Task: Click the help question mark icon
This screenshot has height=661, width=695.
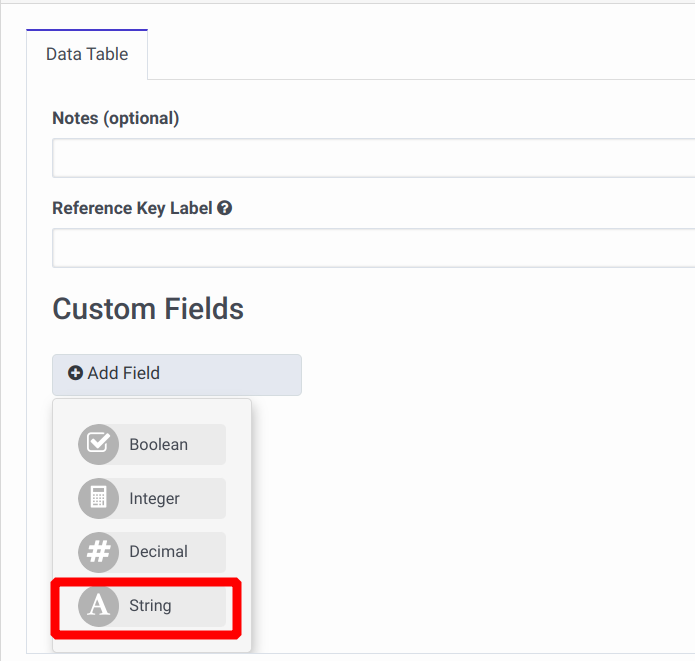Action: 225,209
